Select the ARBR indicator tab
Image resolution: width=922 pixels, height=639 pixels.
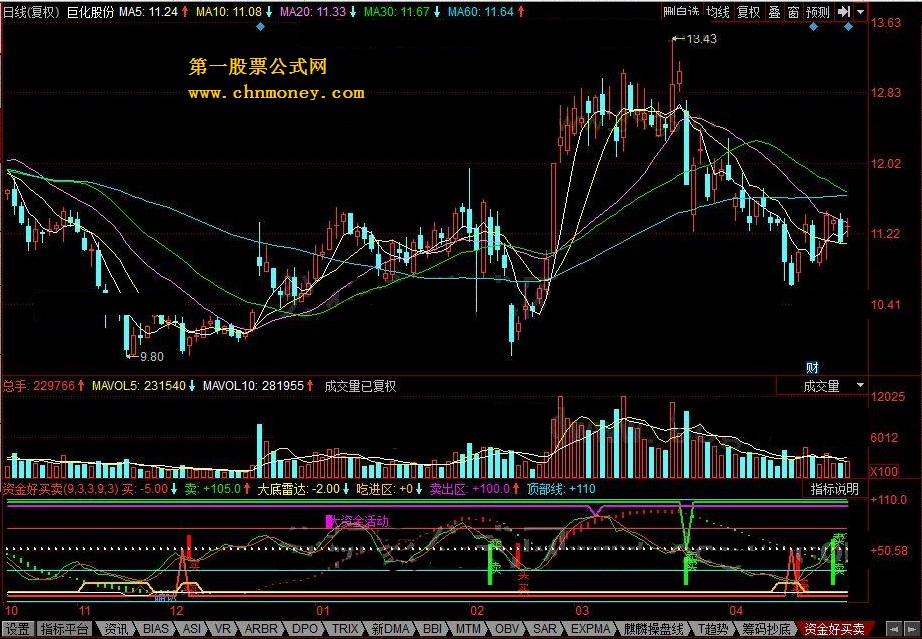tap(260, 629)
